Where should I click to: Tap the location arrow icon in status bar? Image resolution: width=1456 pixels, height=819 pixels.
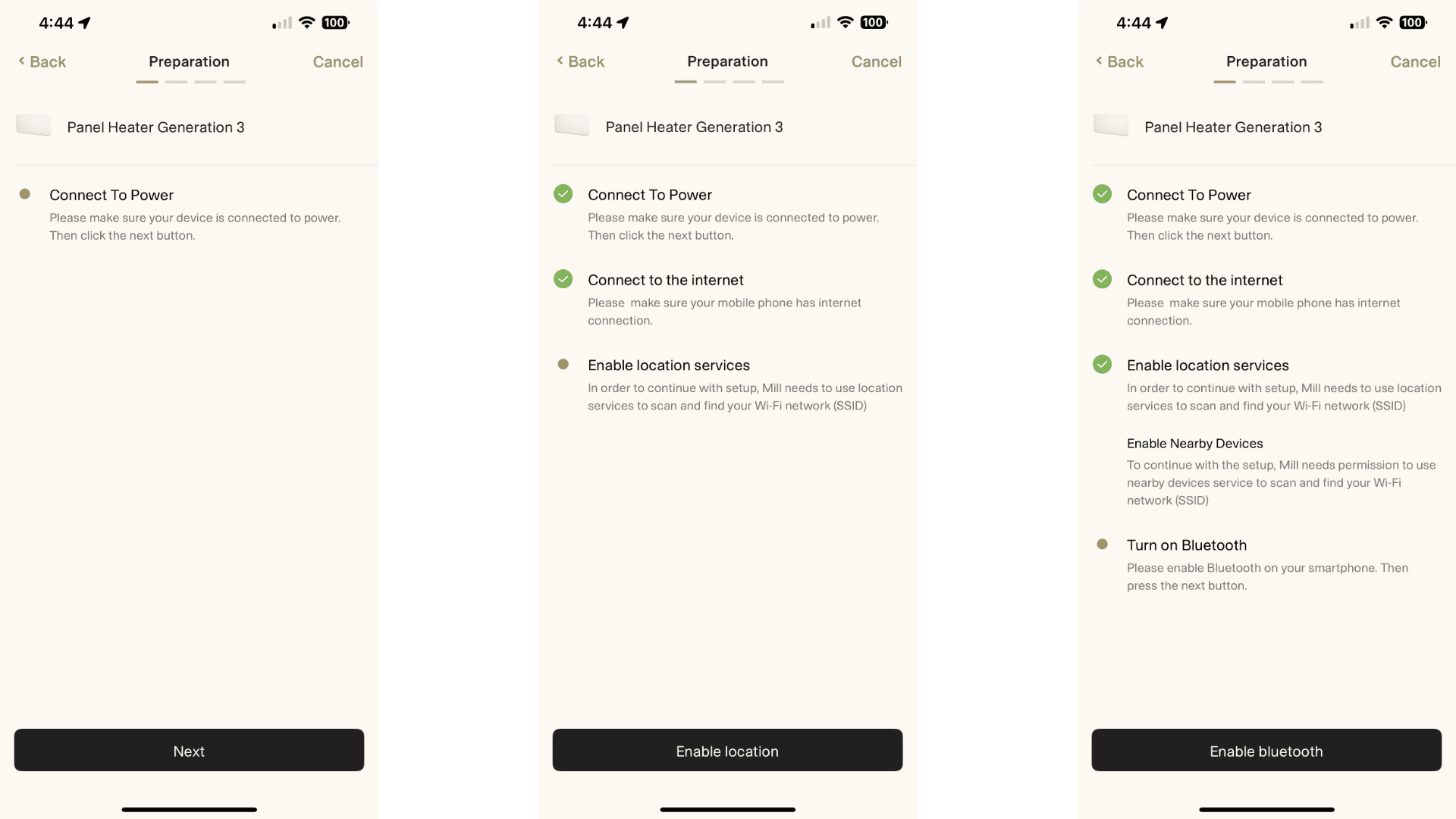[89, 20]
